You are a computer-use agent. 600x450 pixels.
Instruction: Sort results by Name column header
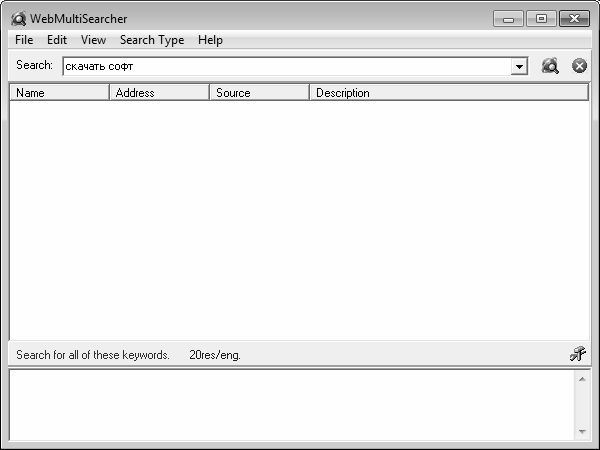pos(59,93)
